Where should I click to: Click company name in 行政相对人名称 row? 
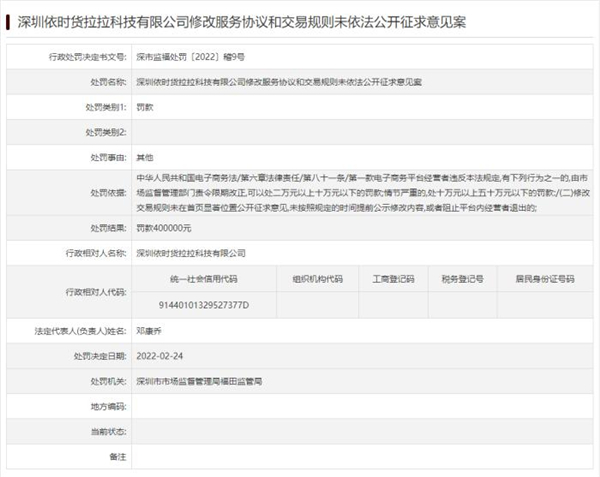click(x=190, y=253)
